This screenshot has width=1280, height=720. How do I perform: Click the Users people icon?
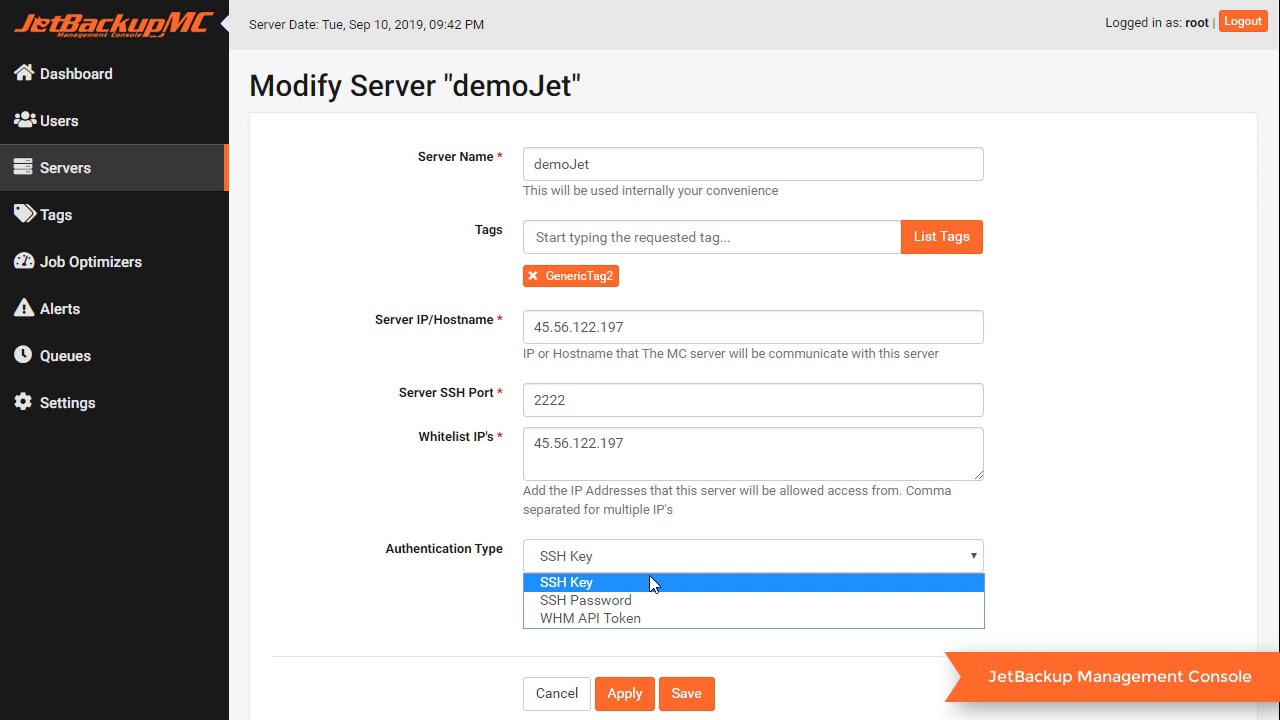[24, 120]
